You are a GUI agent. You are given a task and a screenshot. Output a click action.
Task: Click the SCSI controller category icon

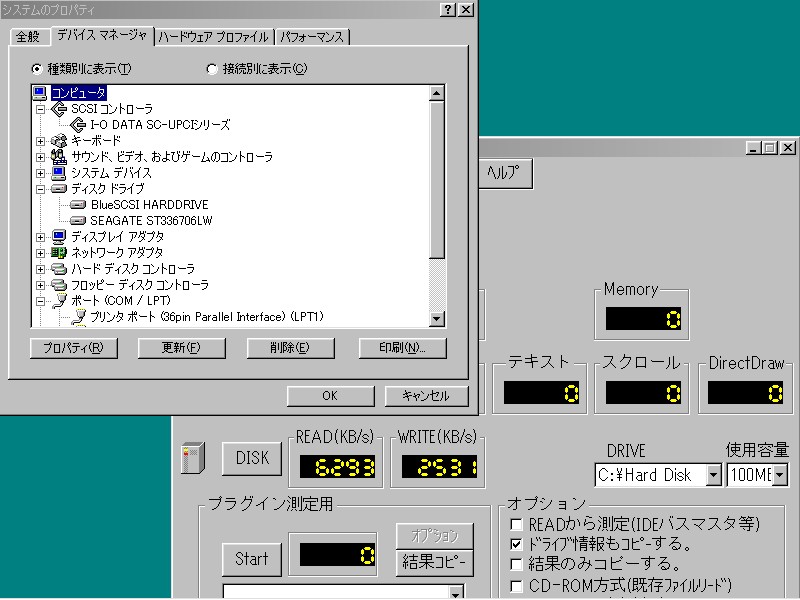58,109
